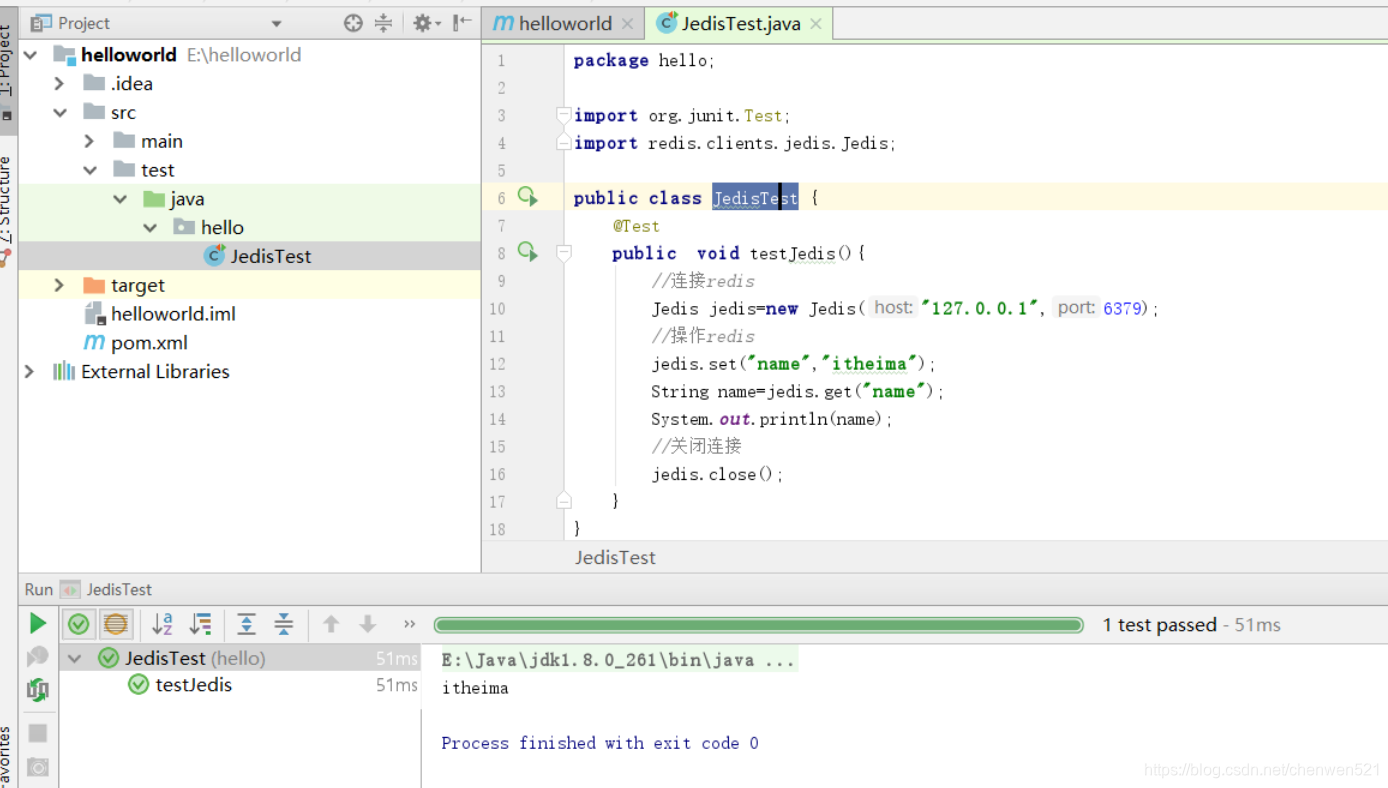Click the run gutter icon beside testJedis method

tap(528, 252)
